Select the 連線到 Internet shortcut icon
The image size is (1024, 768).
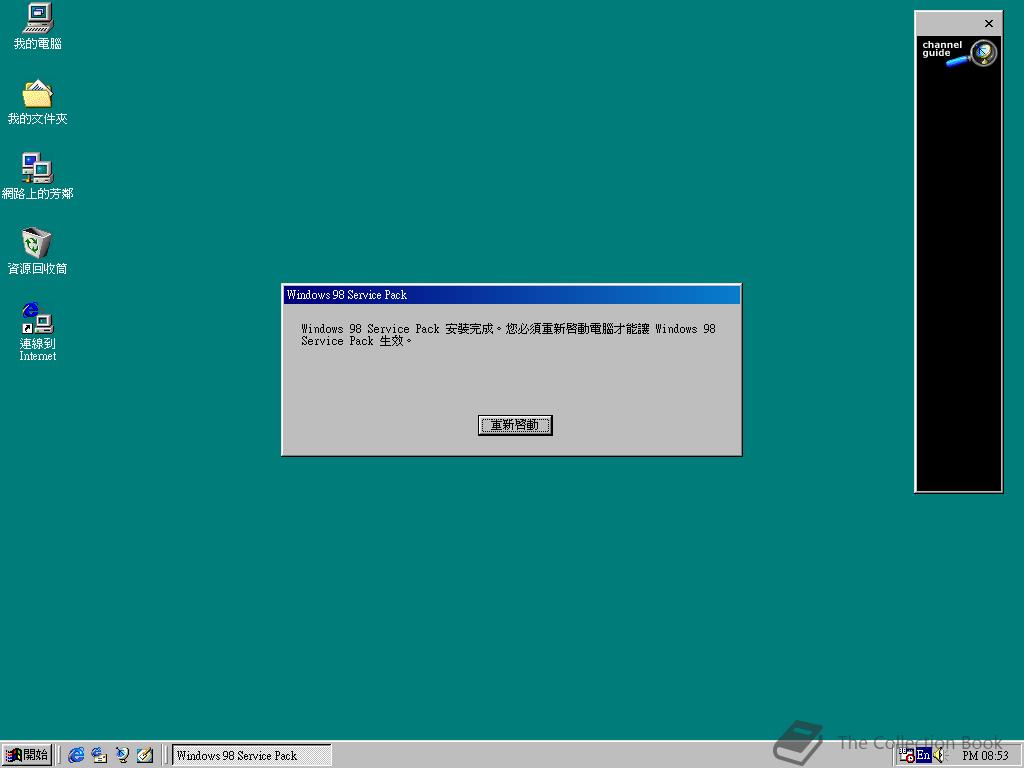click(x=37, y=332)
